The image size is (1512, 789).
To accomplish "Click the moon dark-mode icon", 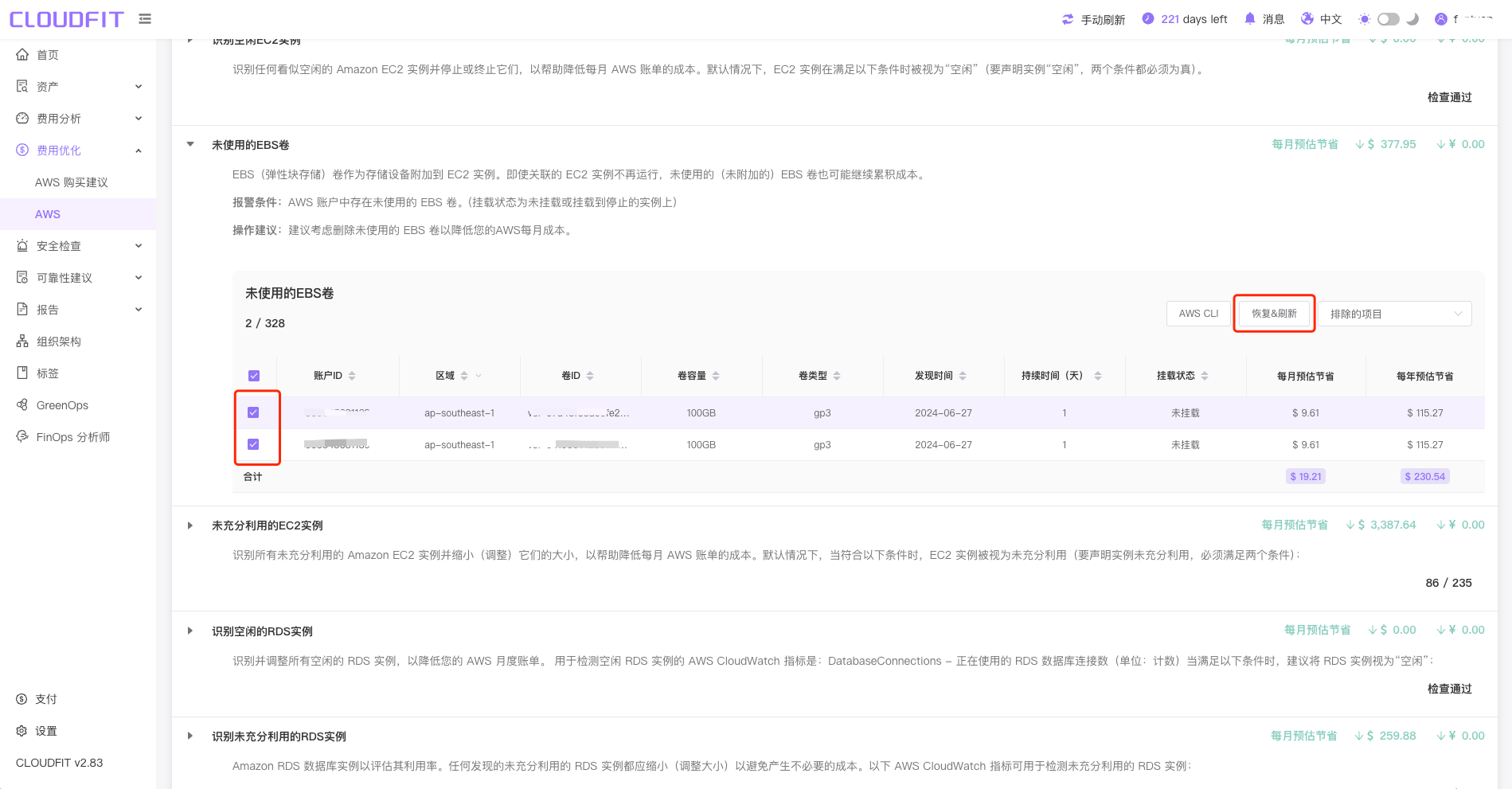I will pos(1412,19).
